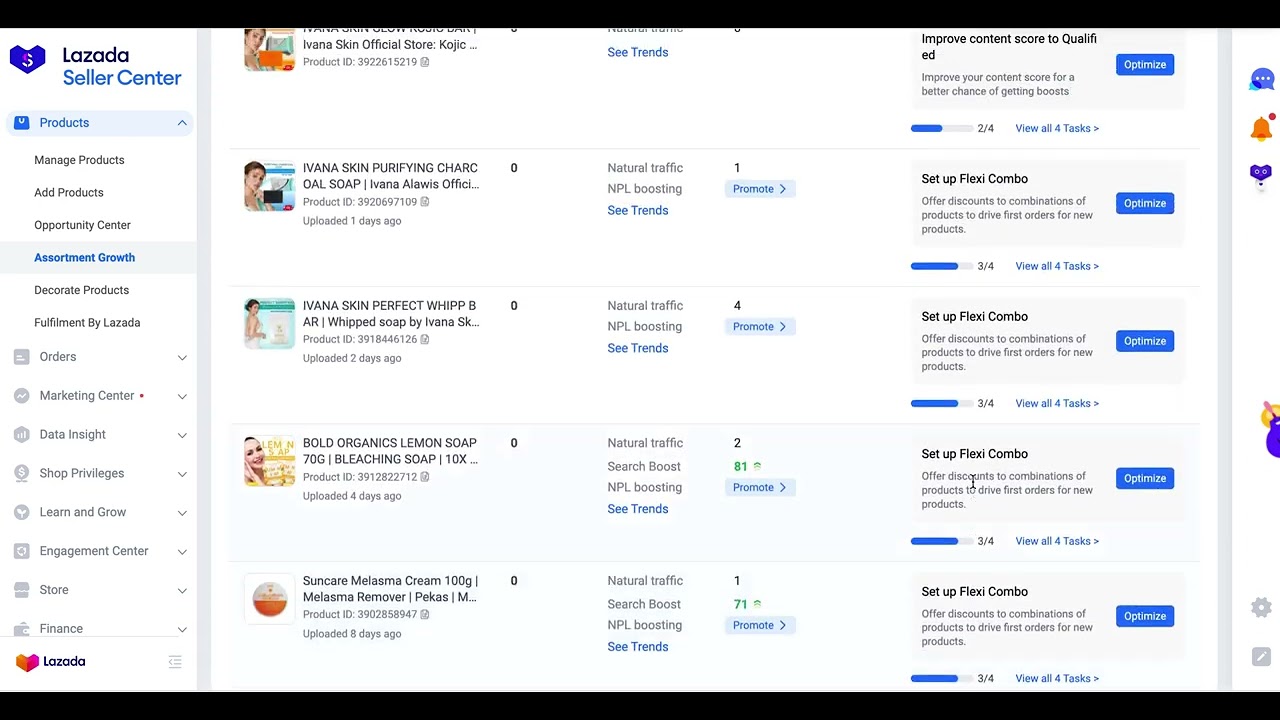Viewport: 1280px width, 720px height.
Task: Click the pencil edit icon at bottom right
Action: tap(1261, 657)
